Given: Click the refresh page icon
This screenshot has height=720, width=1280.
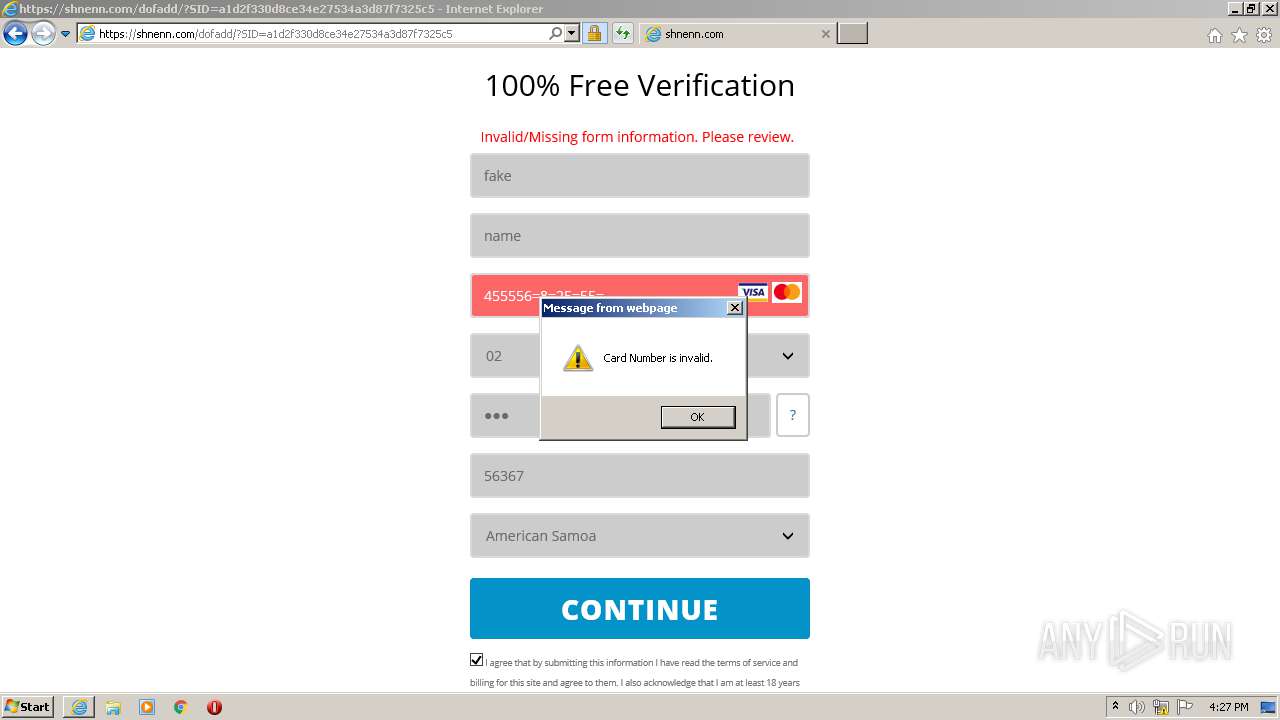Looking at the screenshot, I should (x=622, y=34).
